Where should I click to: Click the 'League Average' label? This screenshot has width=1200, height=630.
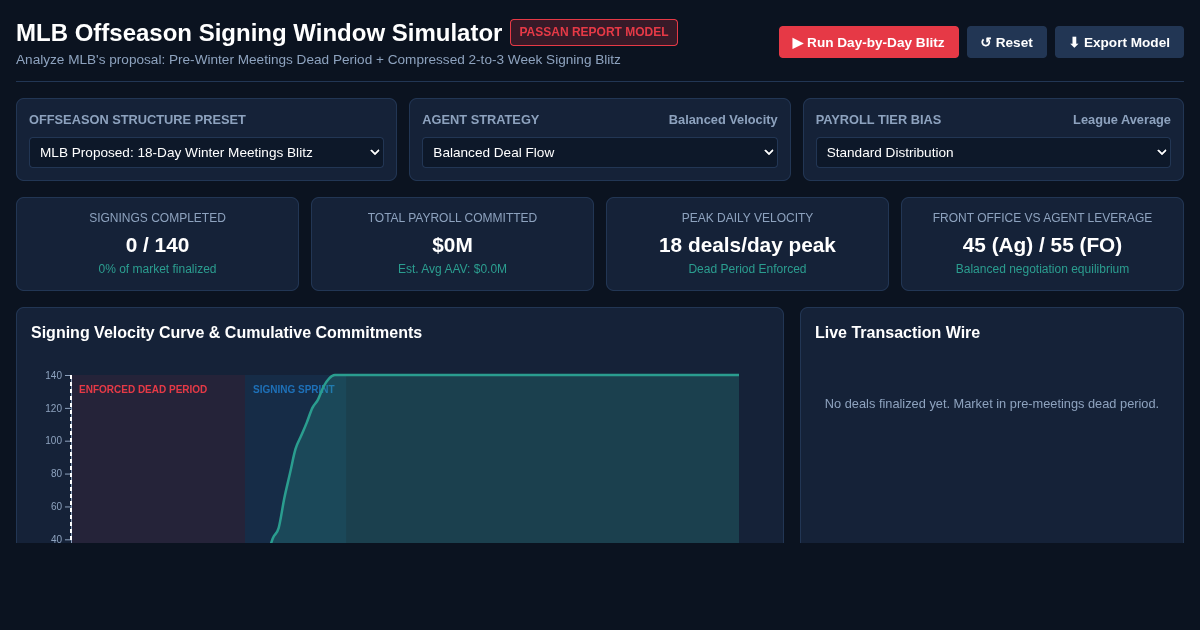(1122, 120)
